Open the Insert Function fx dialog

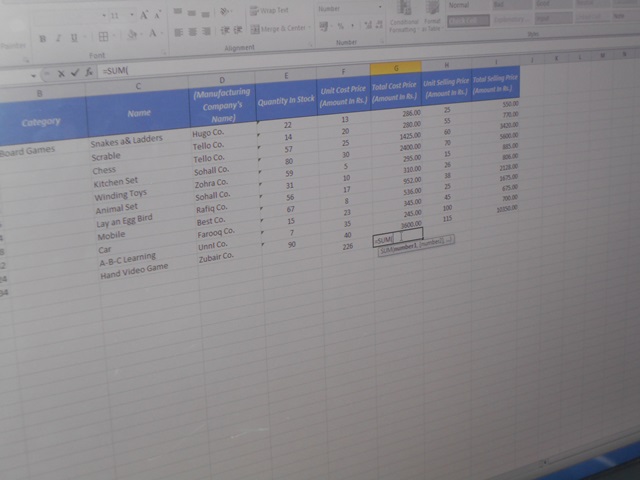click(88, 74)
